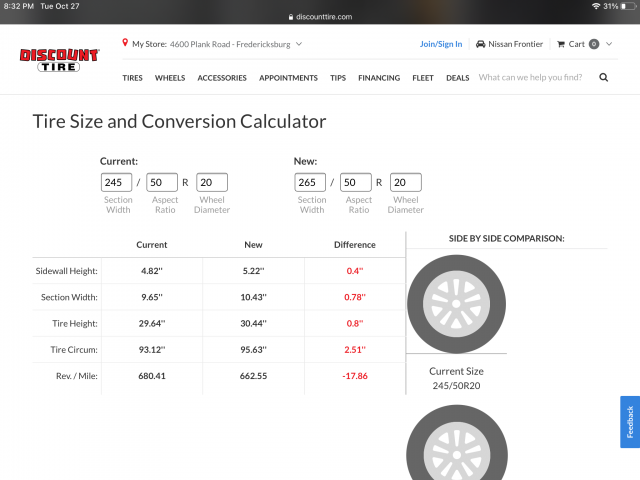The image size is (640, 480).
Task: Open the blue Feedback tab
Action: tap(630, 422)
